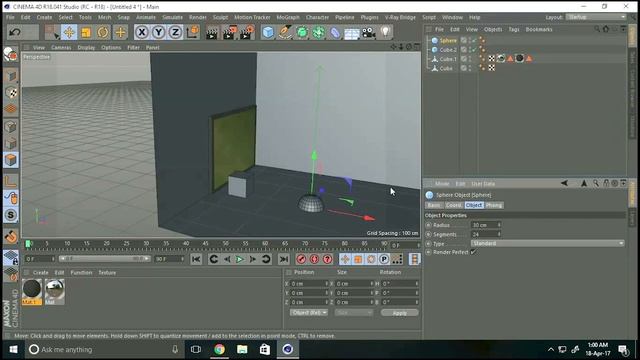Toggle Position key recording icon
Image resolution: width=640 pixels, height=360 pixels.
(345, 259)
